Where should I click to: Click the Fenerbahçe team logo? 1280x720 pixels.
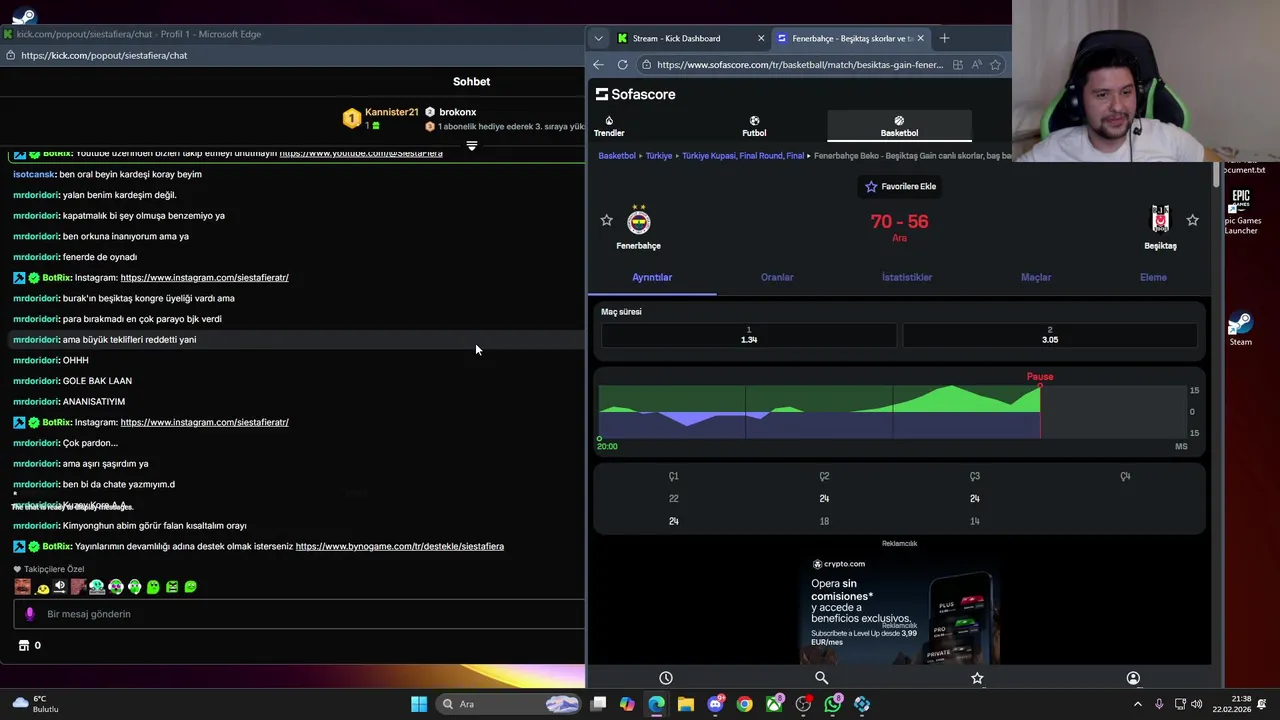[639, 221]
